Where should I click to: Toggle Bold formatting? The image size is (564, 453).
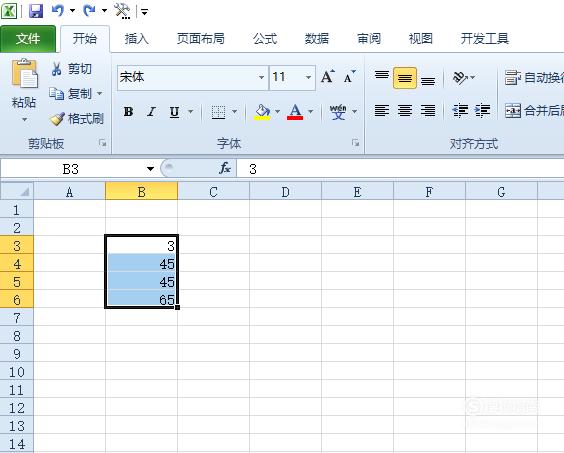coord(128,112)
